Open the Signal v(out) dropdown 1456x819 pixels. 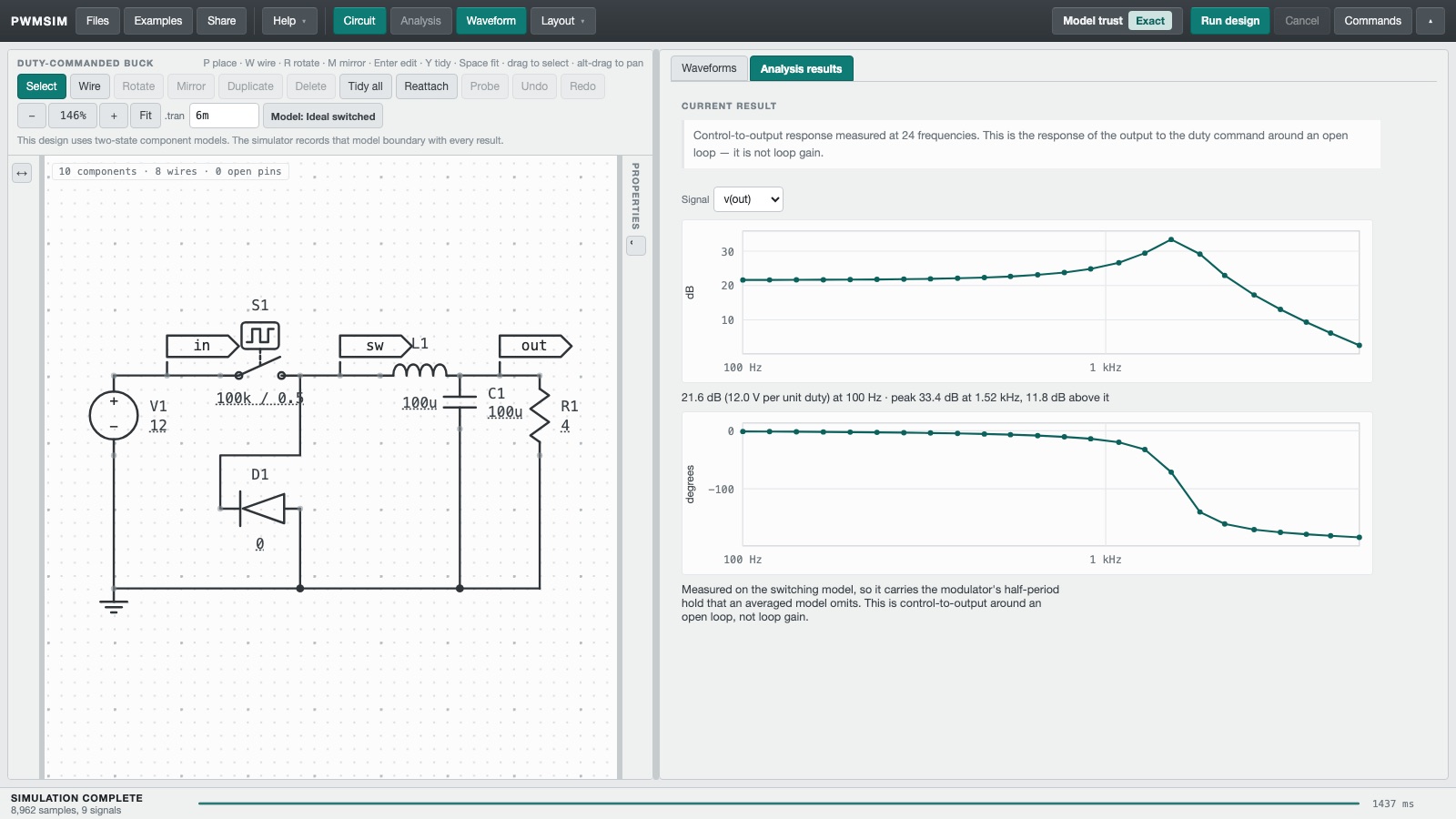coord(748,199)
